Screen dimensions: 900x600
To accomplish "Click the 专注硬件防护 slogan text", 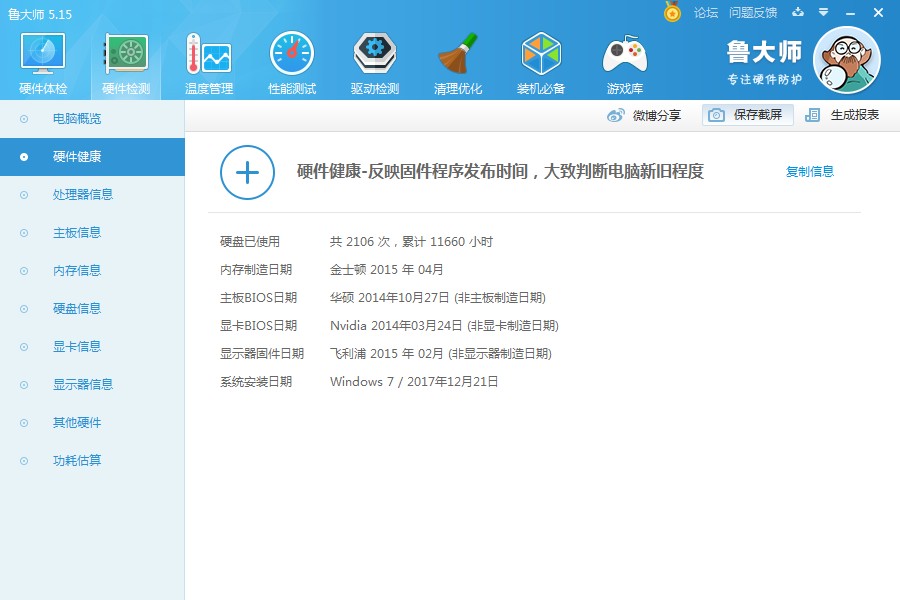I will [x=764, y=79].
